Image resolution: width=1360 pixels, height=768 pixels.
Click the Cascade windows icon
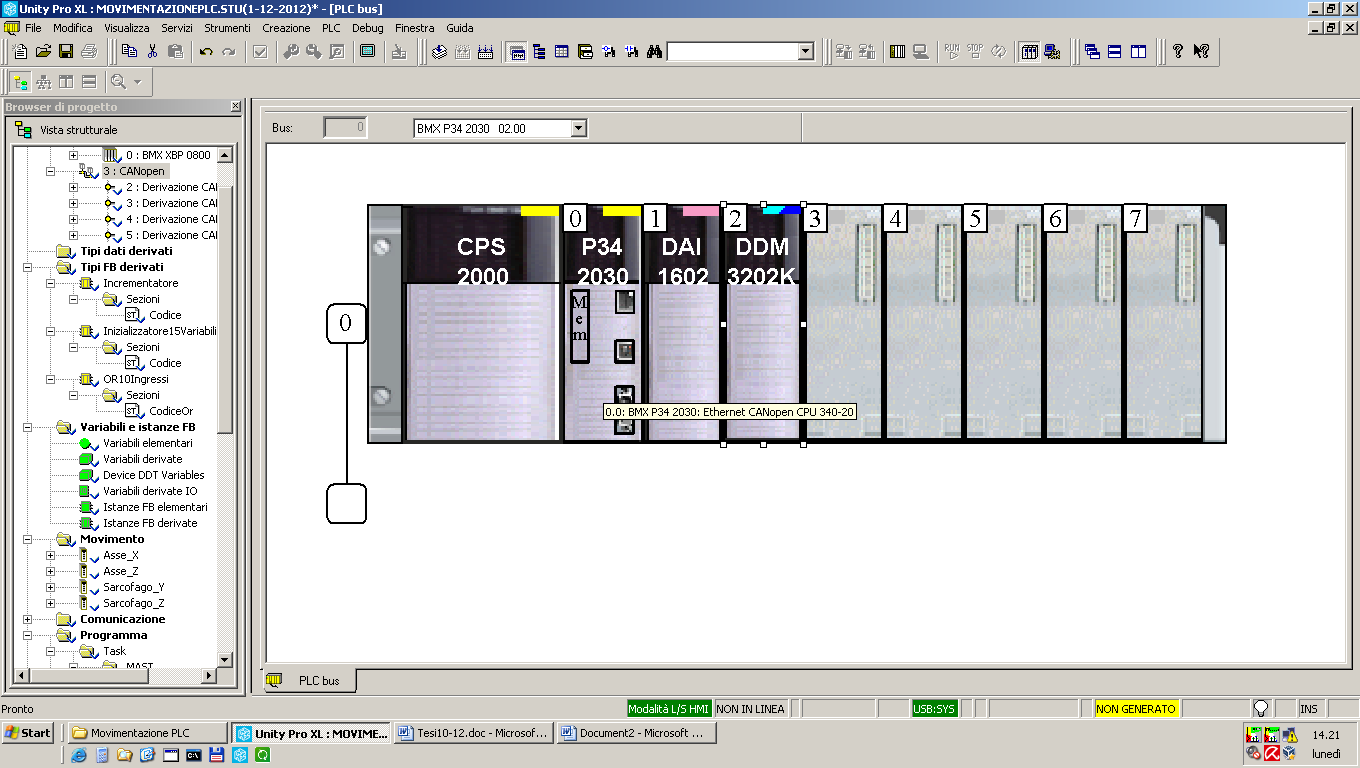1092,51
